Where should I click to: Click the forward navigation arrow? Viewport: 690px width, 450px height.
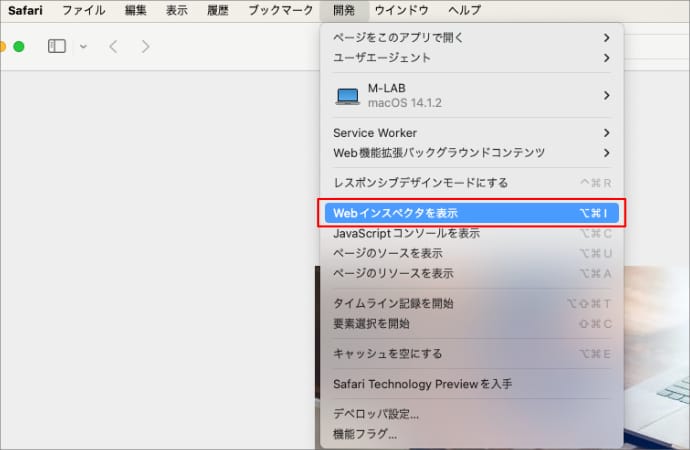click(x=146, y=46)
